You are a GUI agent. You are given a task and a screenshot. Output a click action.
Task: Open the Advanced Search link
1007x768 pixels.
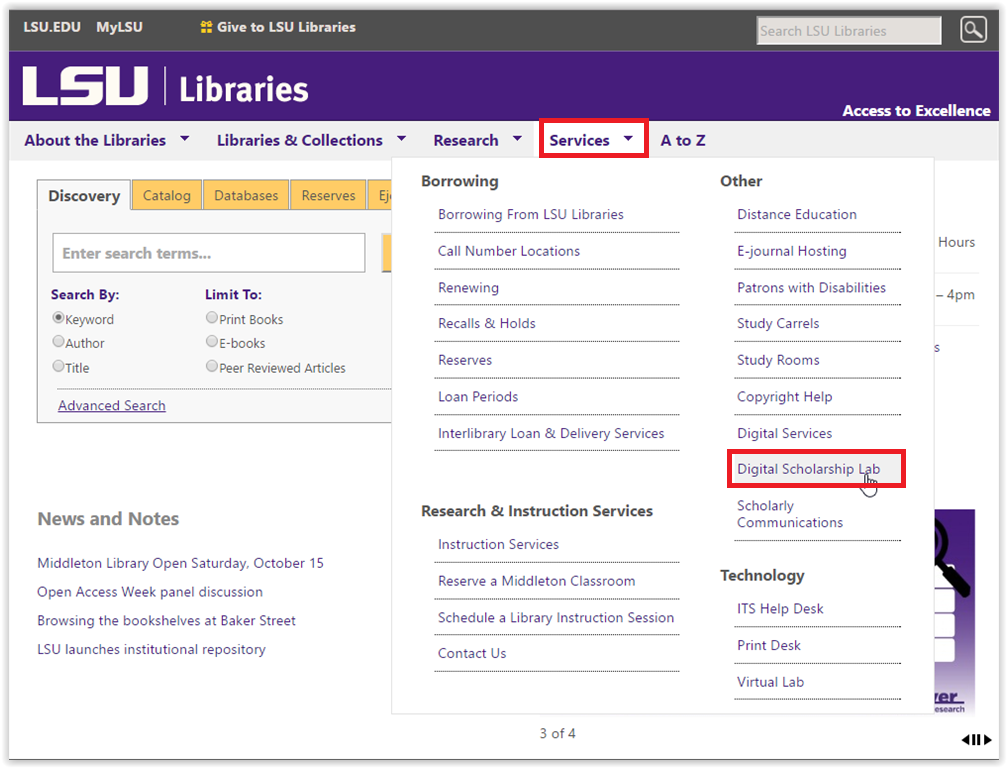112,405
